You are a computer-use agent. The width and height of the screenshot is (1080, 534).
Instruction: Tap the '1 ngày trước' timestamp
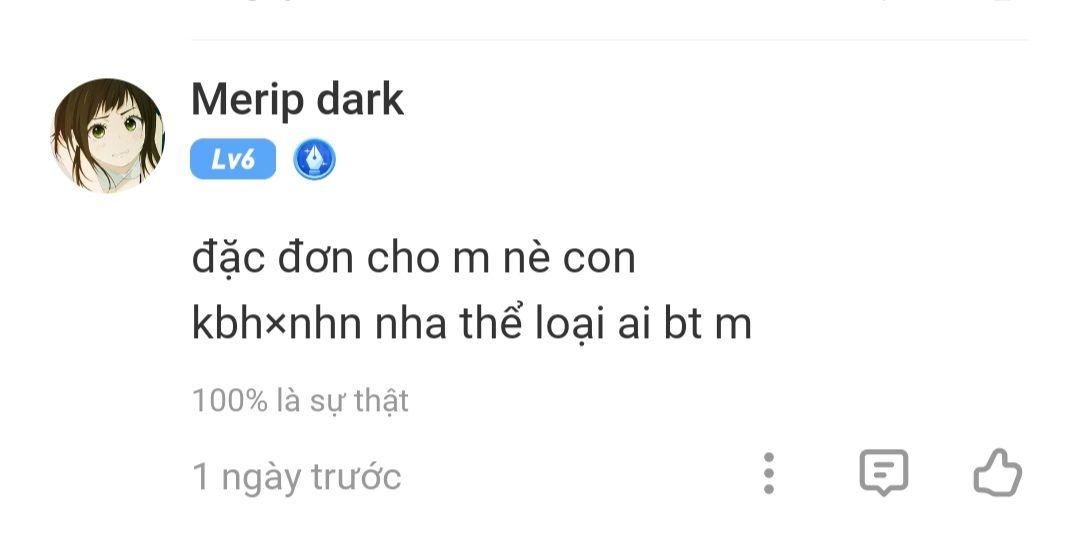coord(297,477)
